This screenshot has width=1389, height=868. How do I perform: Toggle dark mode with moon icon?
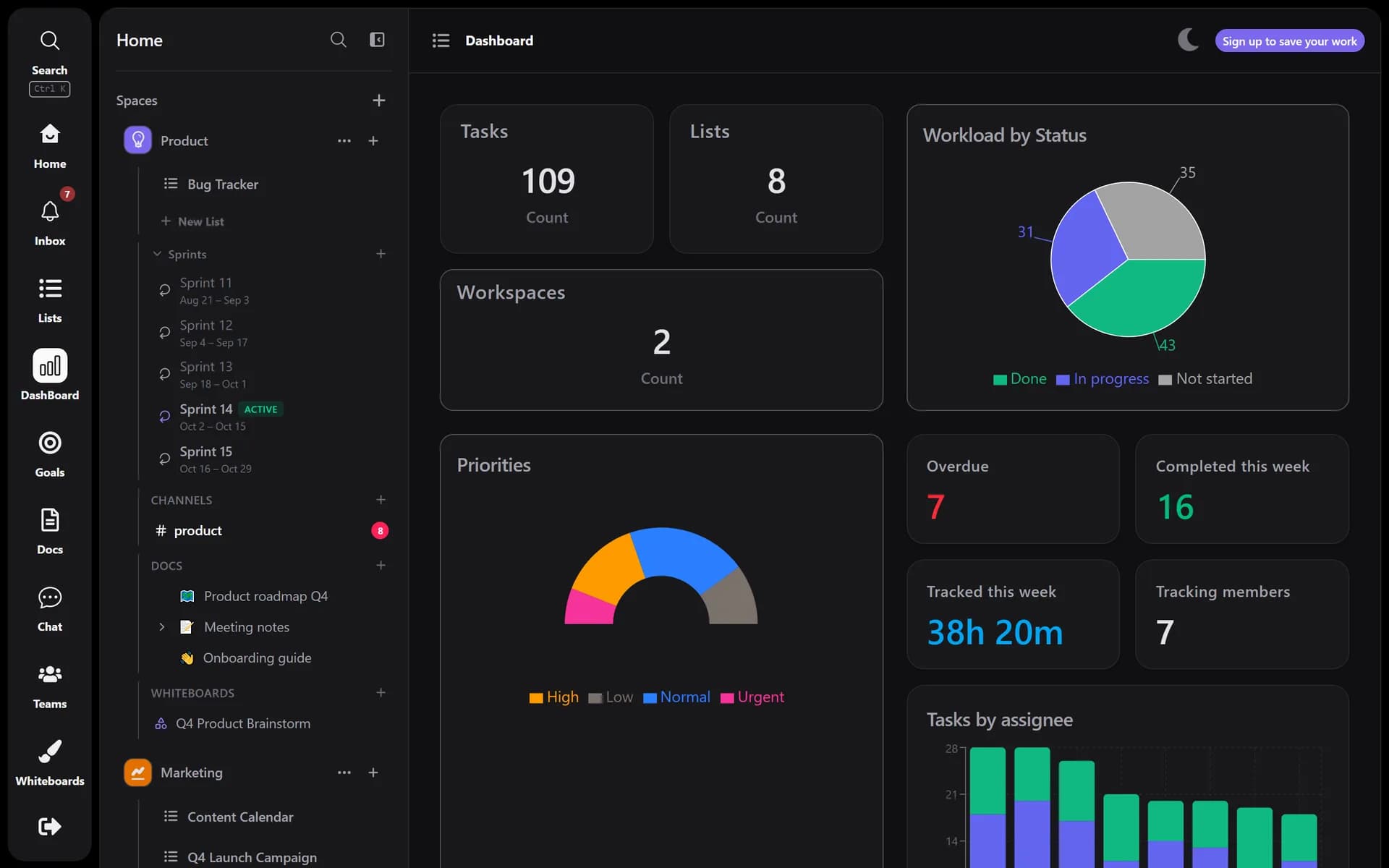1188,40
